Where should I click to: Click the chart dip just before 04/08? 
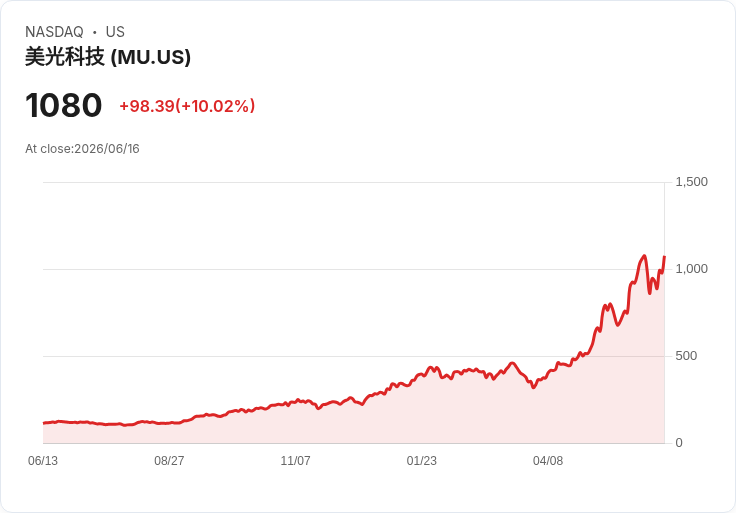(x=533, y=387)
